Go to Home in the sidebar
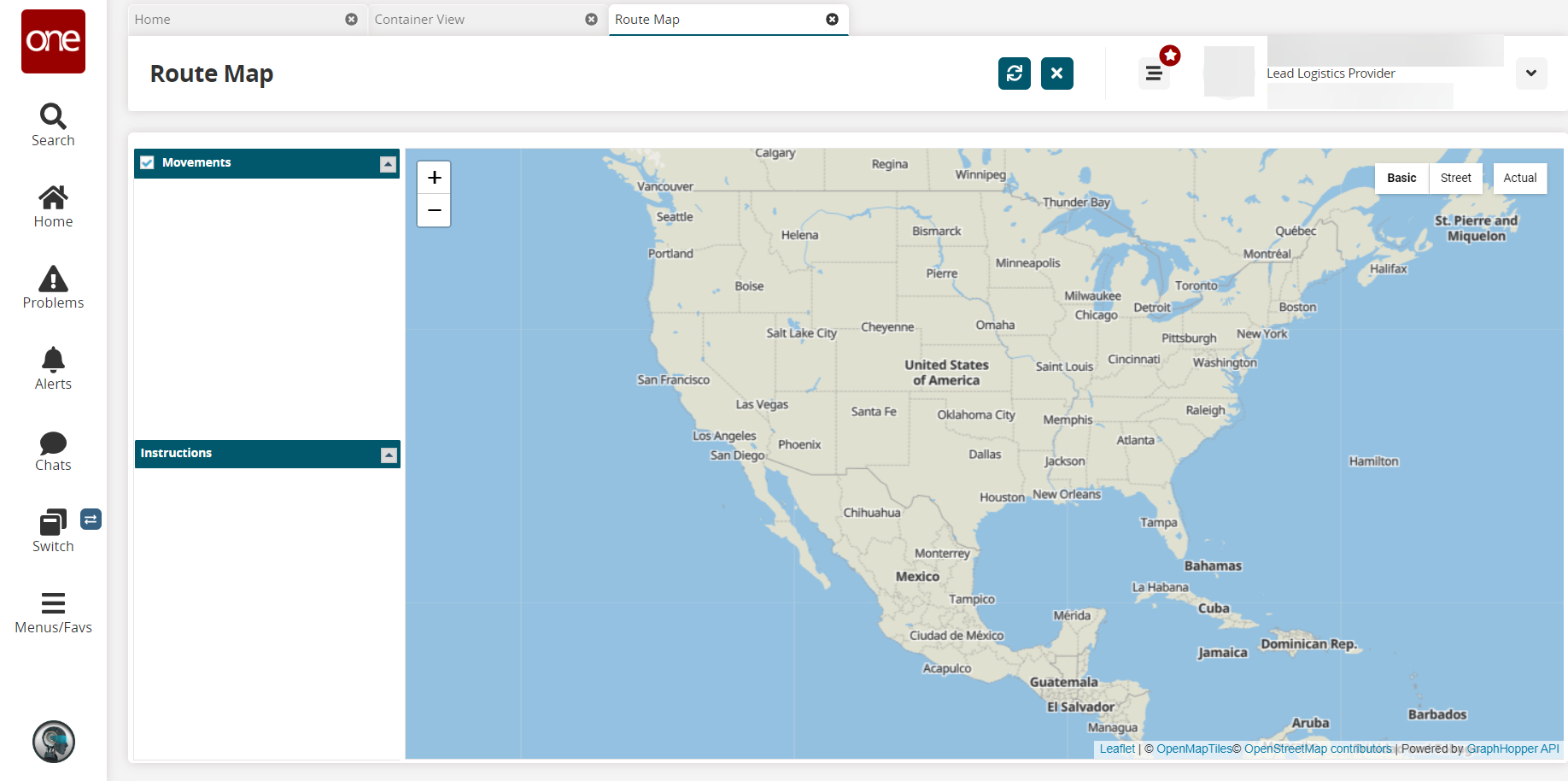 point(53,207)
